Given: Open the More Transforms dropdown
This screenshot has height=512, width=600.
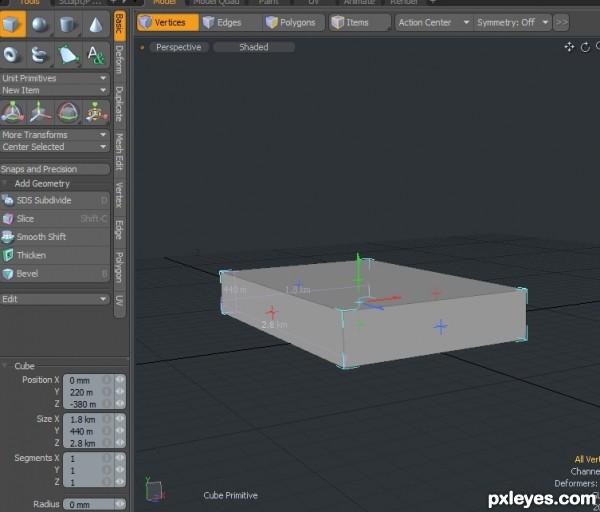Looking at the screenshot, I should click(55, 135).
